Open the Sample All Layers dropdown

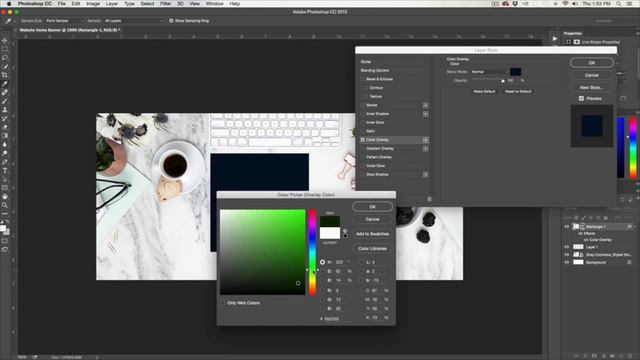click(x=133, y=20)
